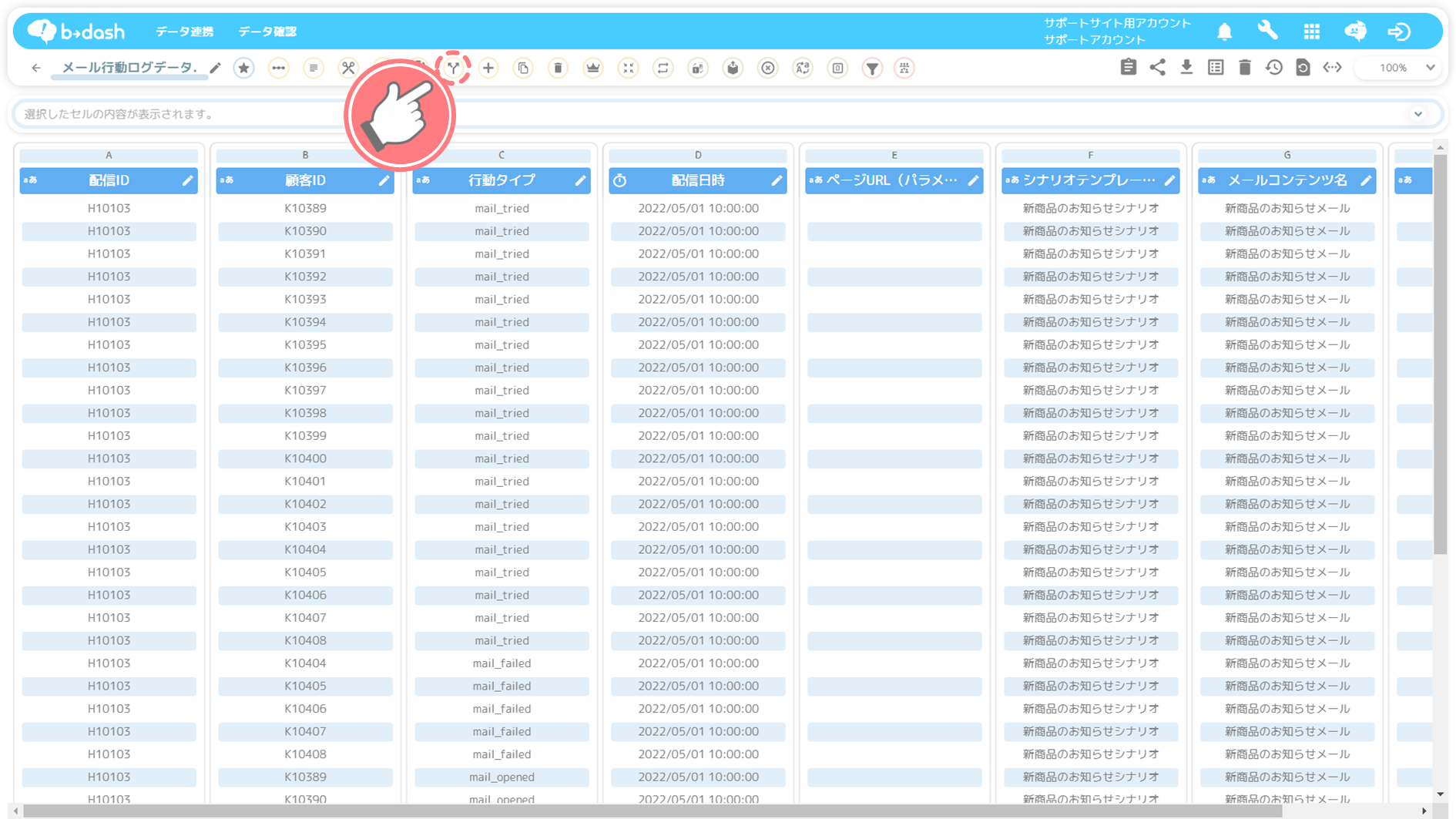Click the character conversion toolbar icon
The height and width of the screenshot is (819, 1456).
pos(803,68)
